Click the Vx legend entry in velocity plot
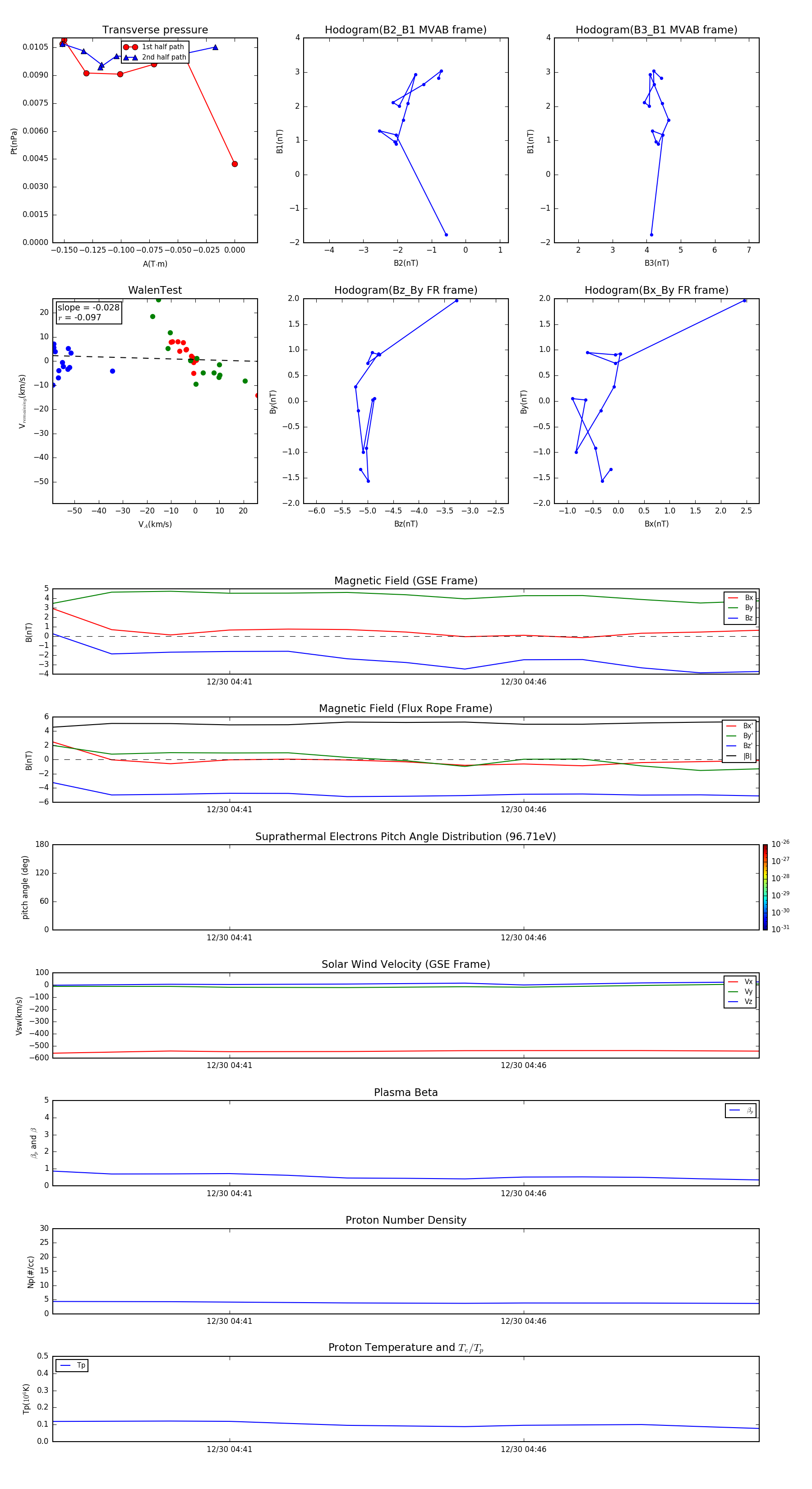 click(740, 981)
